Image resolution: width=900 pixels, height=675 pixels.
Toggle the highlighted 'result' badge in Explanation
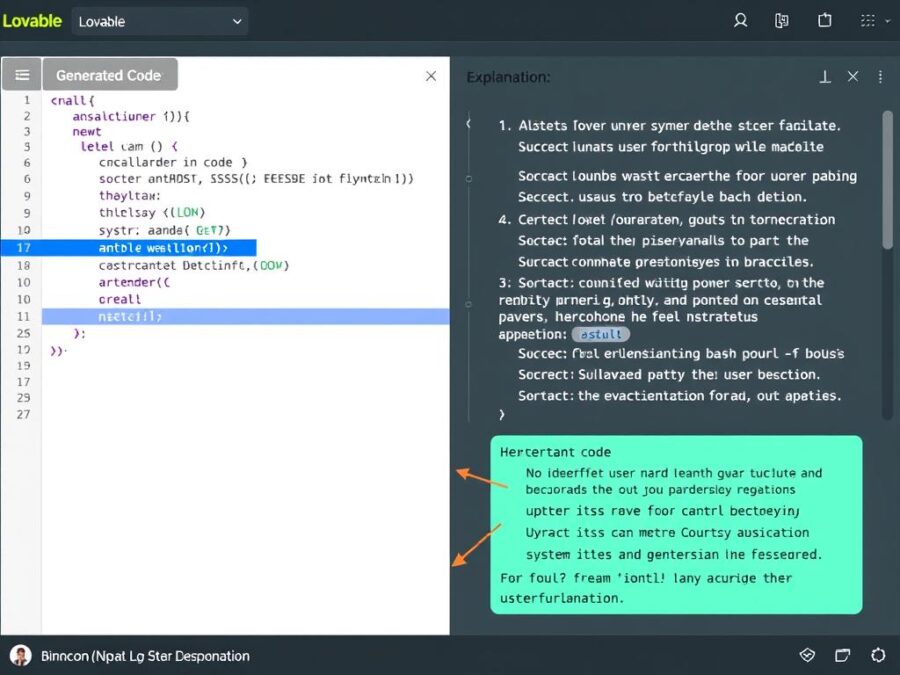[x=600, y=334]
